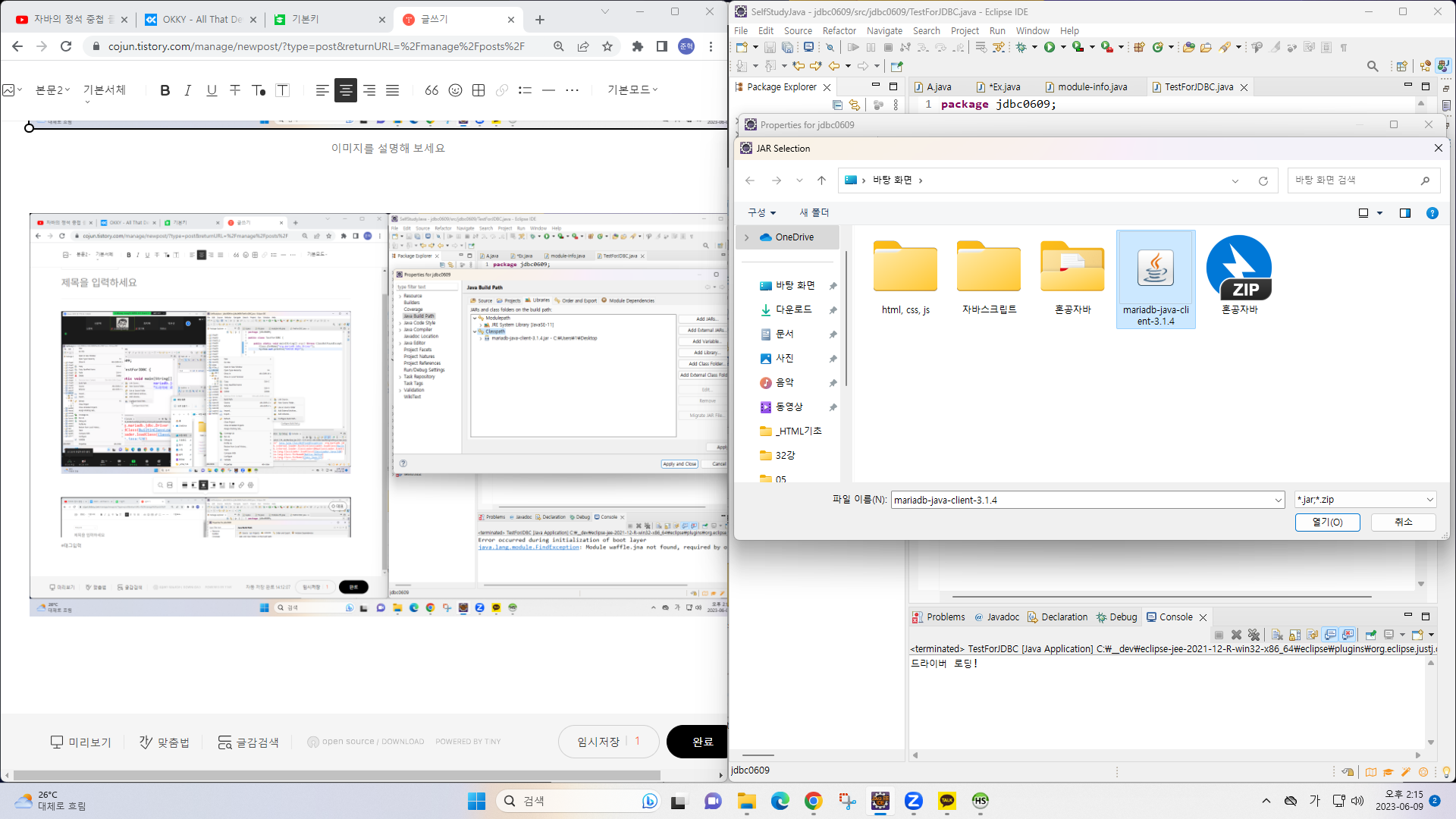Toggle center alignment in editor toolbar

pyautogui.click(x=346, y=90)
